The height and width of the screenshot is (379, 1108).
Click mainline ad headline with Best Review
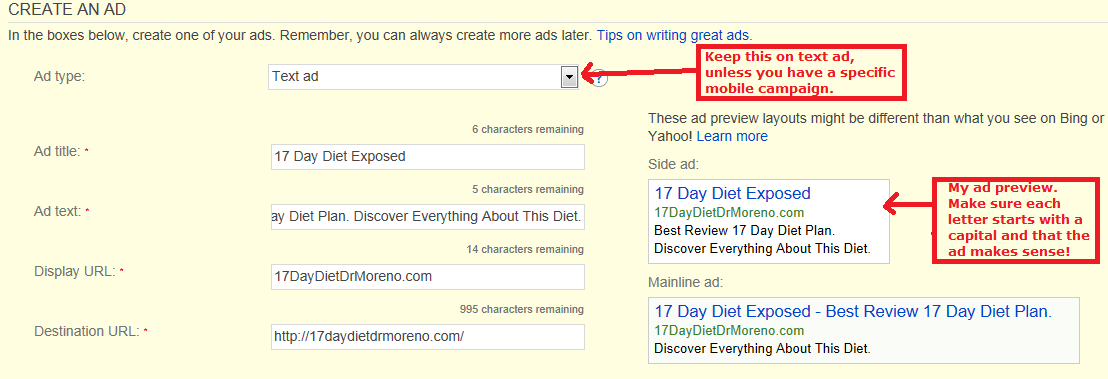tap(854, 312)
